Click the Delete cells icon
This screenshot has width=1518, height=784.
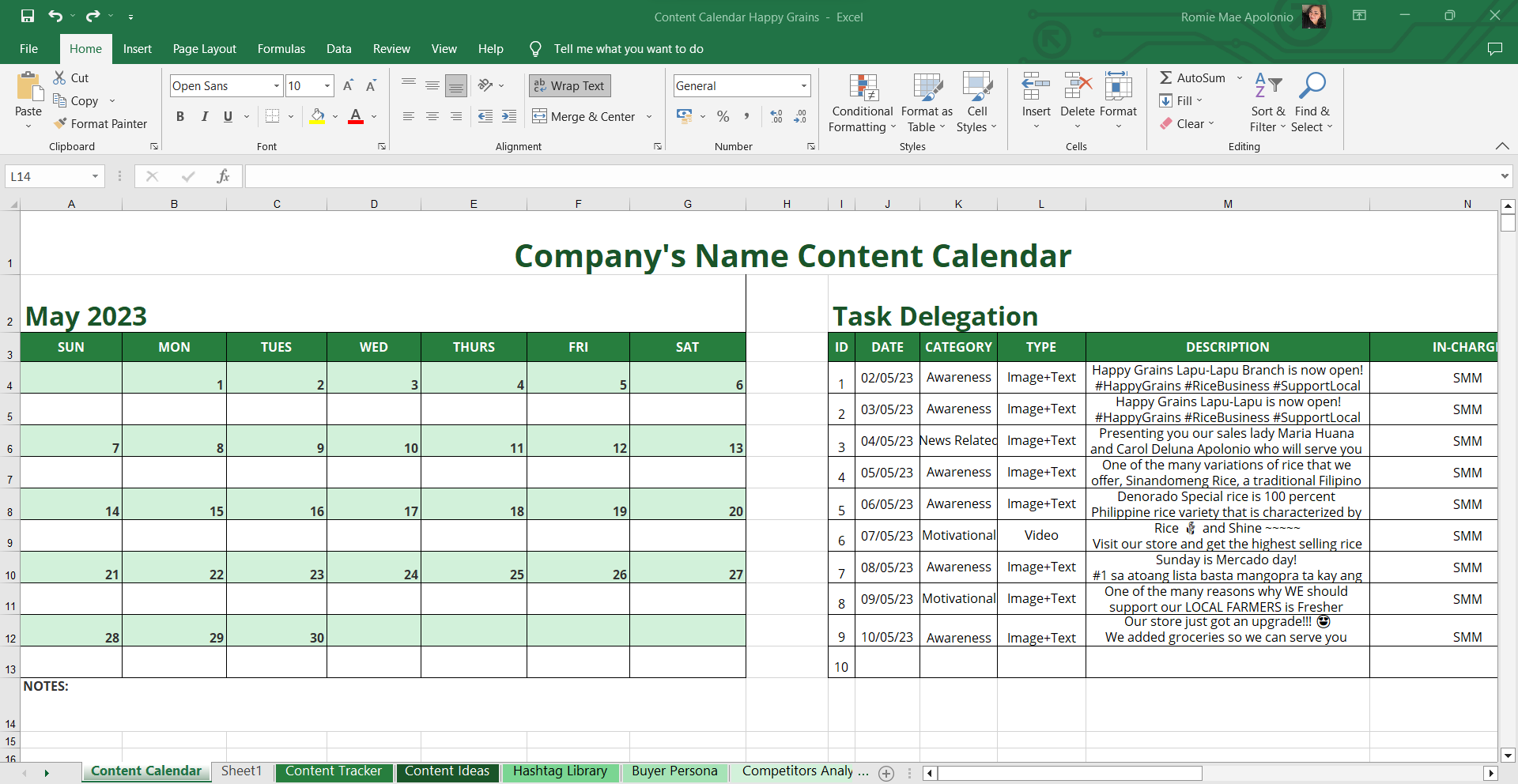pos(1078,86)
